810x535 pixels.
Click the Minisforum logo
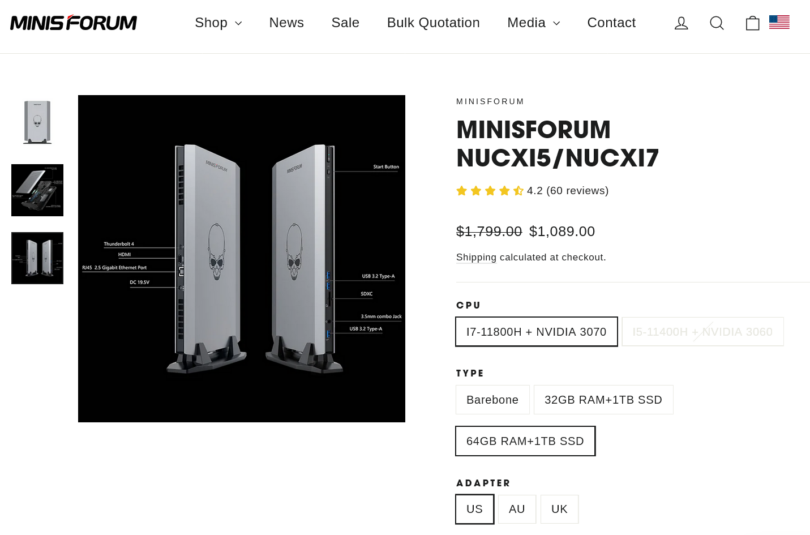coord(73,23)
